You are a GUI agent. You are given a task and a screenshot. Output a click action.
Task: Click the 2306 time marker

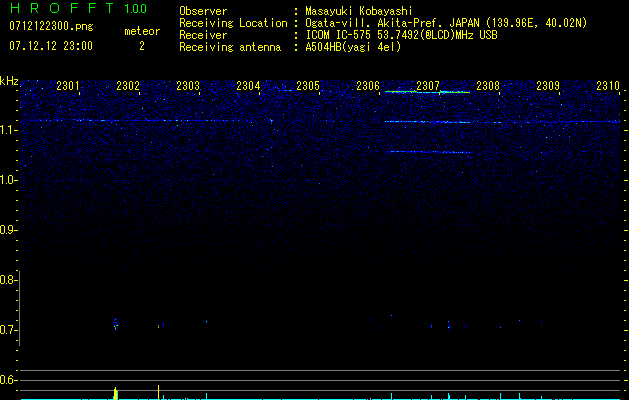(368, 86)
